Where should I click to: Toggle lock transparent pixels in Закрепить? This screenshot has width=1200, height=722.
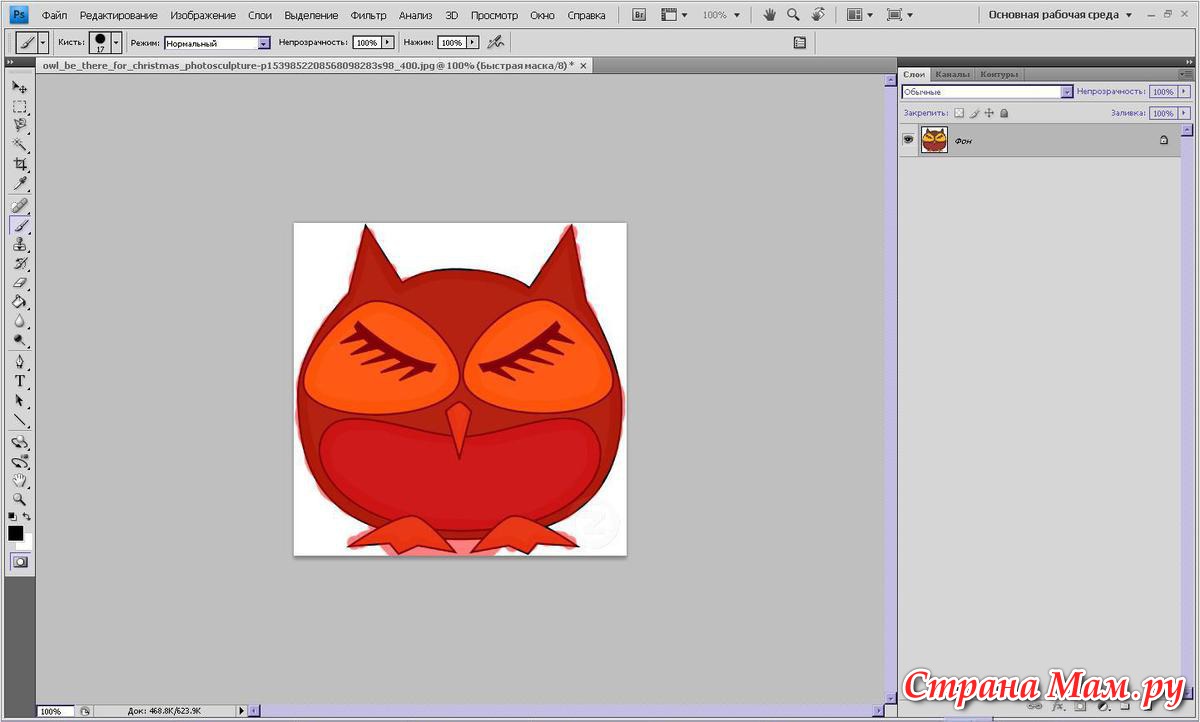point(958,113)
